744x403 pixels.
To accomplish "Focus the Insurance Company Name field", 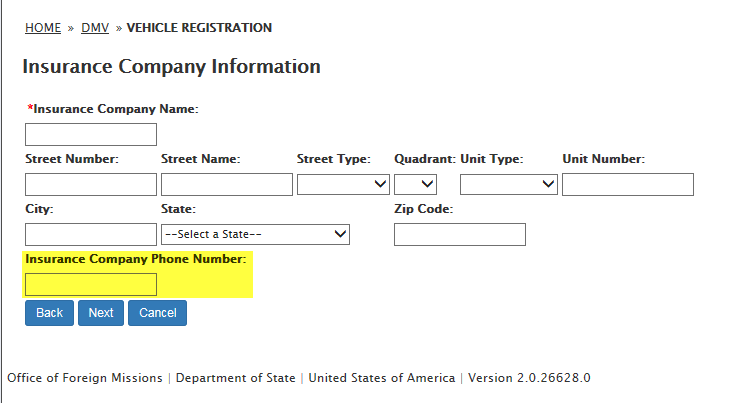I will [90, 134].
